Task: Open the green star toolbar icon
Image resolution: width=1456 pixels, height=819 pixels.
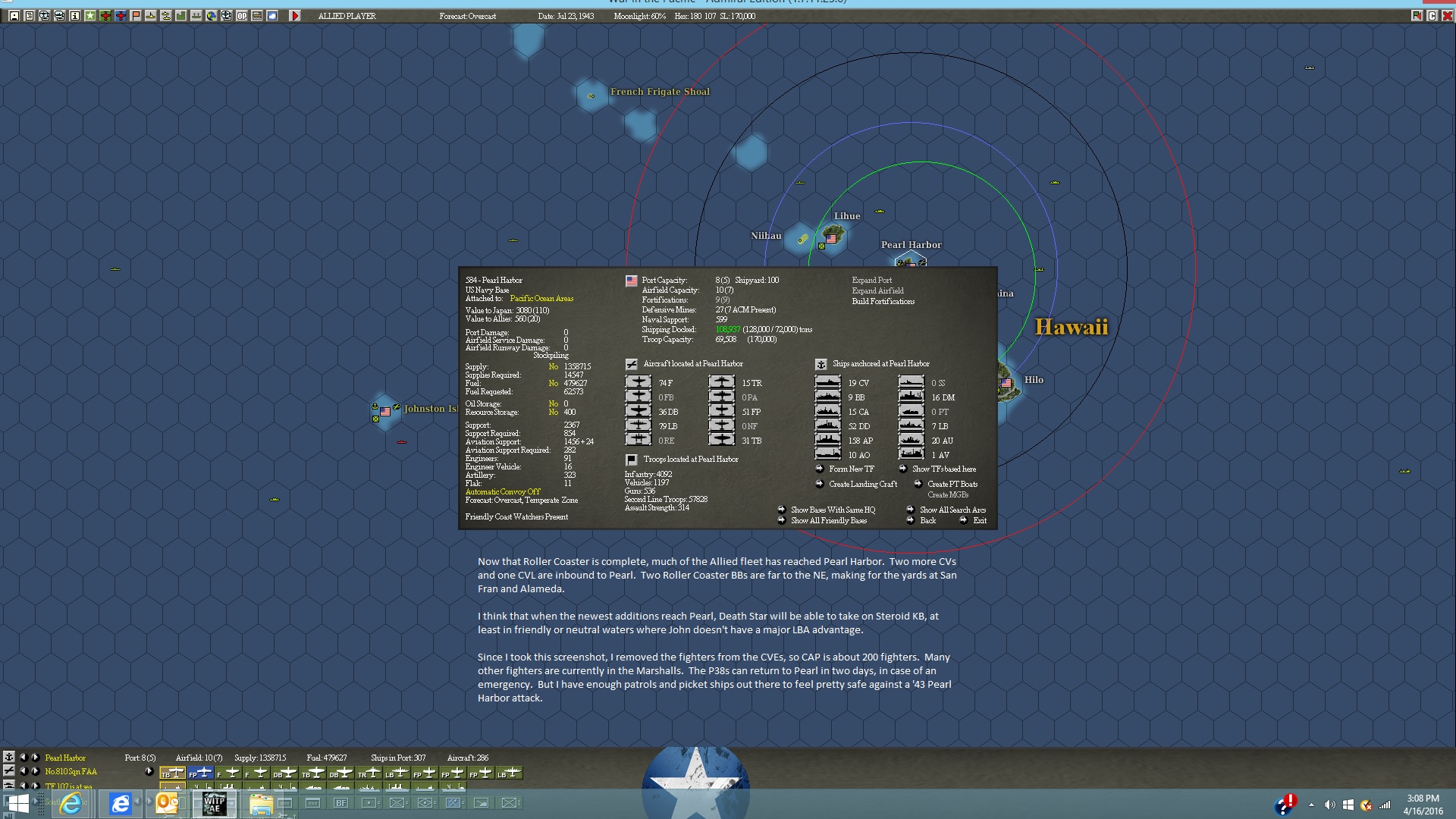Action: coord(90,16)
